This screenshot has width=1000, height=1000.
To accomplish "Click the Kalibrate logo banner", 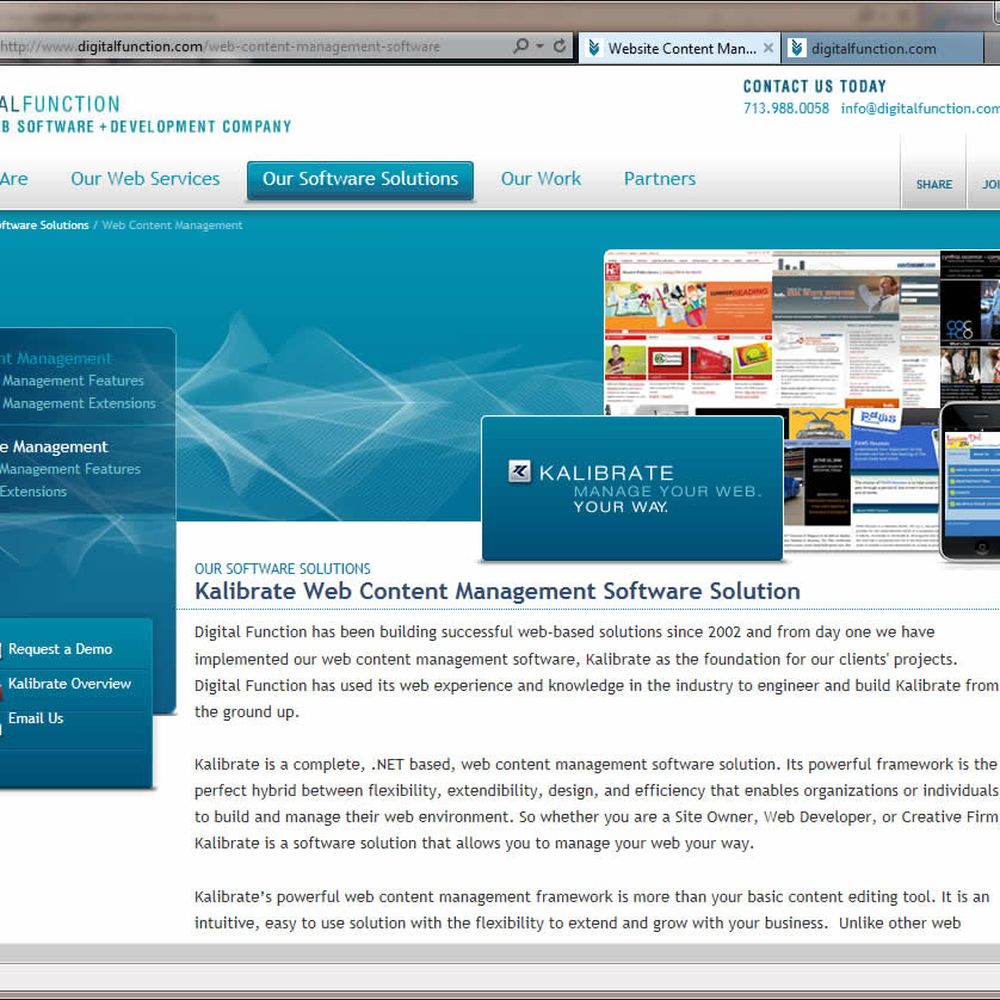I will point(631,487).
